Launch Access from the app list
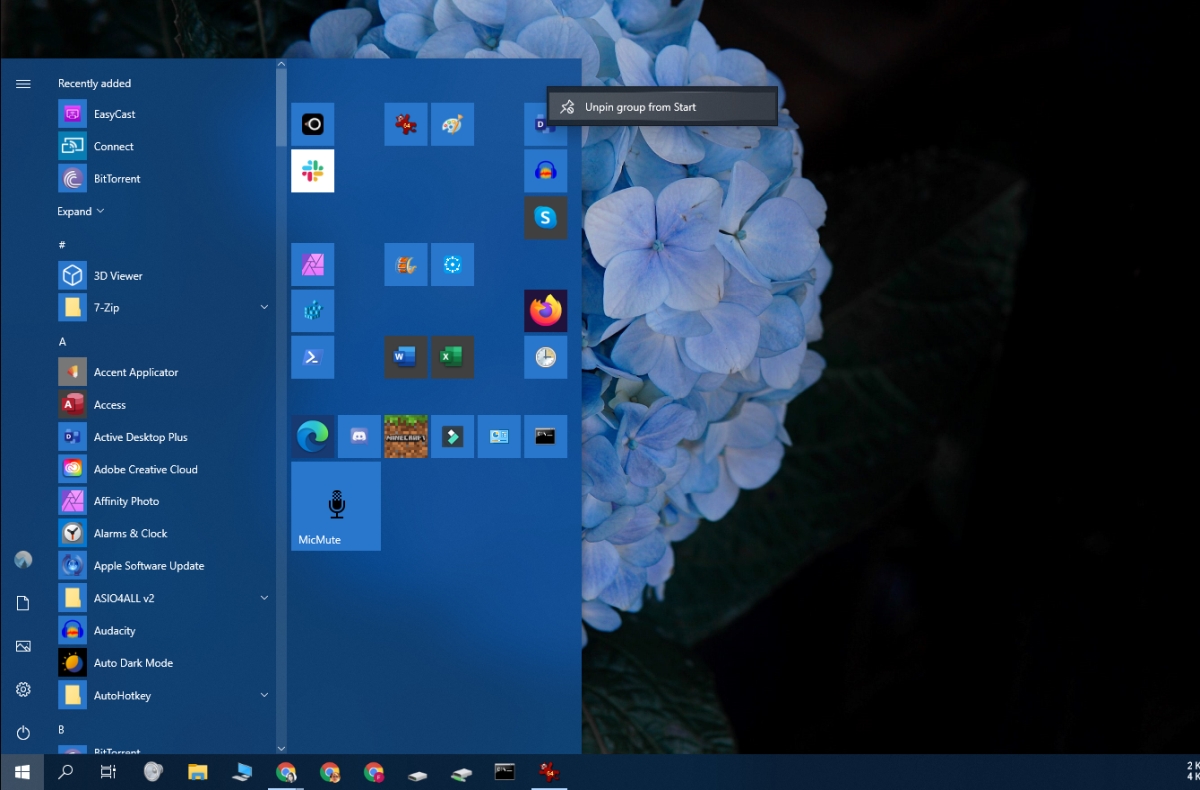The image size is (1200, 790). click(x=163, y=405)
